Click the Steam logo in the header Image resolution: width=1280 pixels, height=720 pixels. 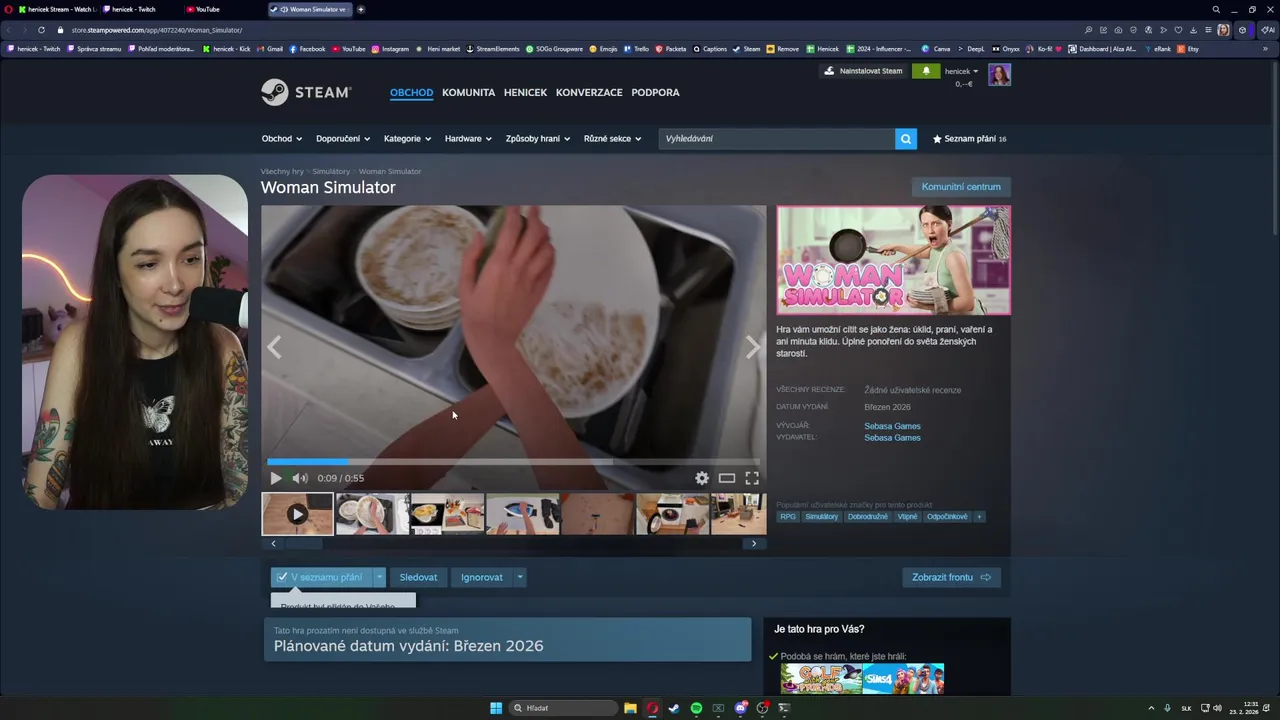306,92
